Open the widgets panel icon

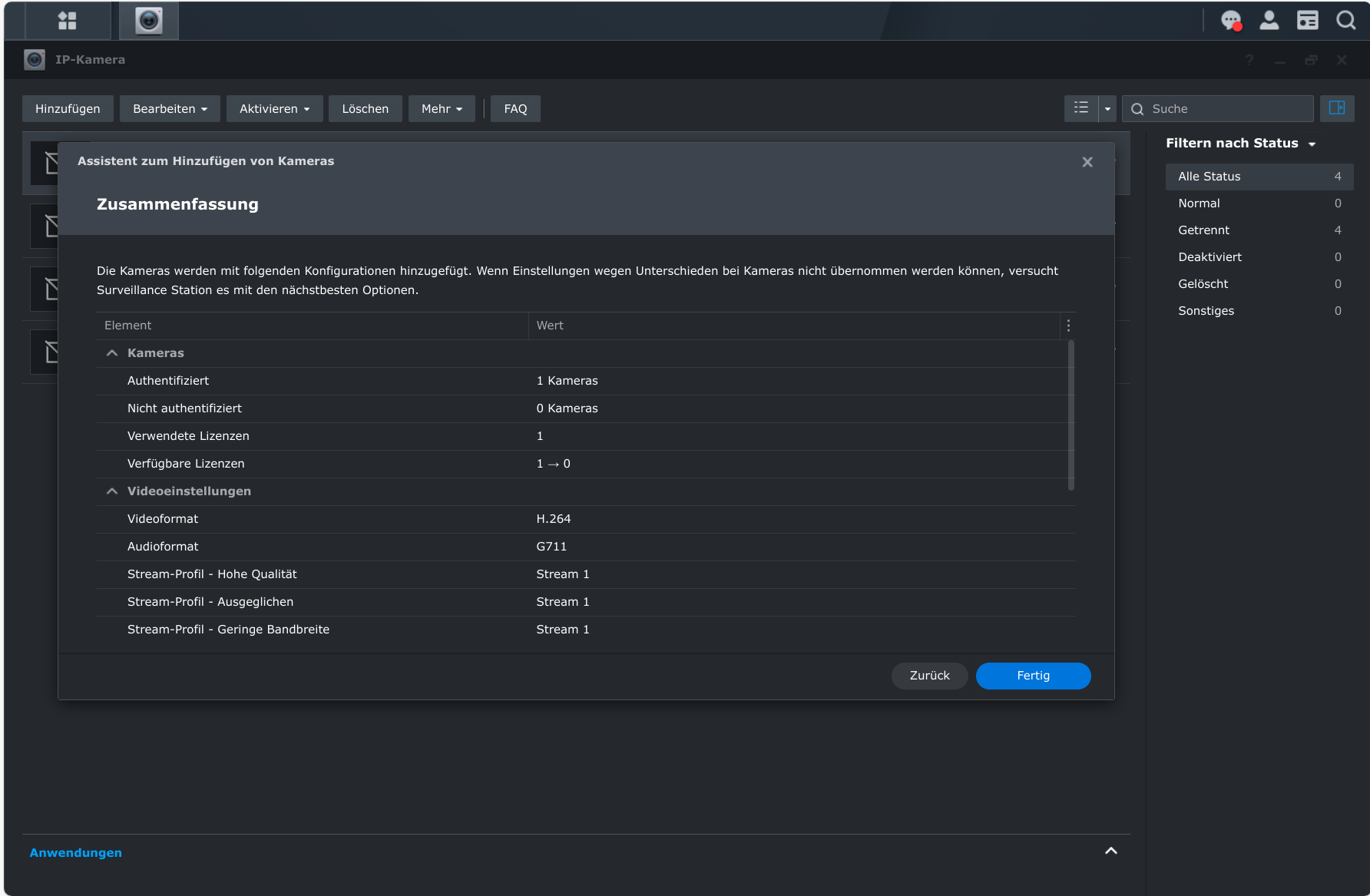pyautogui.click(x=1307, y=21)
